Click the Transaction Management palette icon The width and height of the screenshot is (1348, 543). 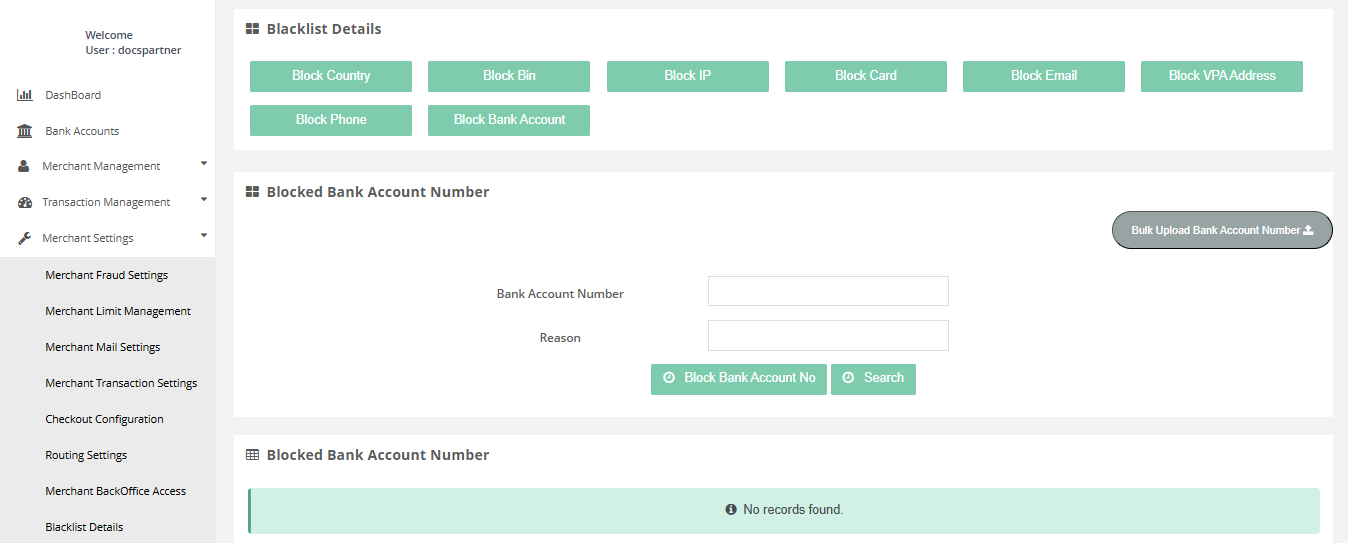click(25, 202)
